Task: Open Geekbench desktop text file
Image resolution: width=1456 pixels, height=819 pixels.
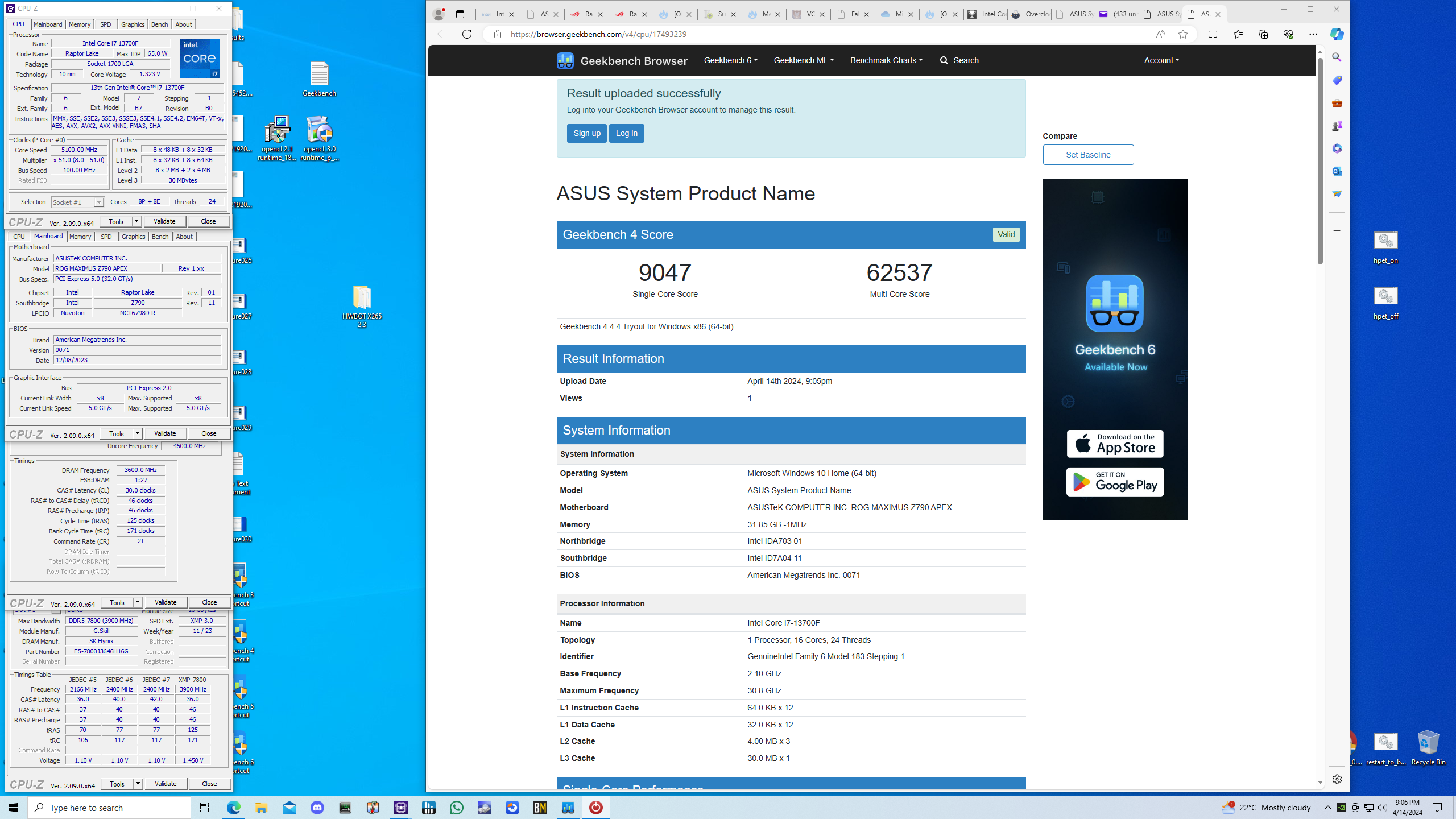Action: click(x=319, y=78)
